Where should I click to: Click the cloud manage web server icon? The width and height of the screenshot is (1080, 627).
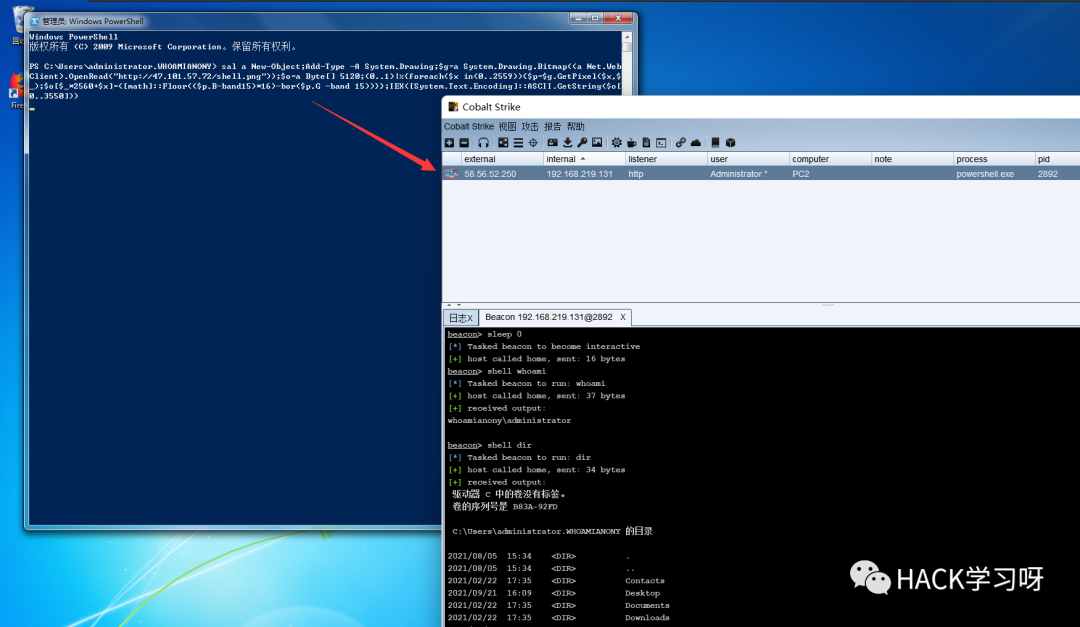click(696, 143)
